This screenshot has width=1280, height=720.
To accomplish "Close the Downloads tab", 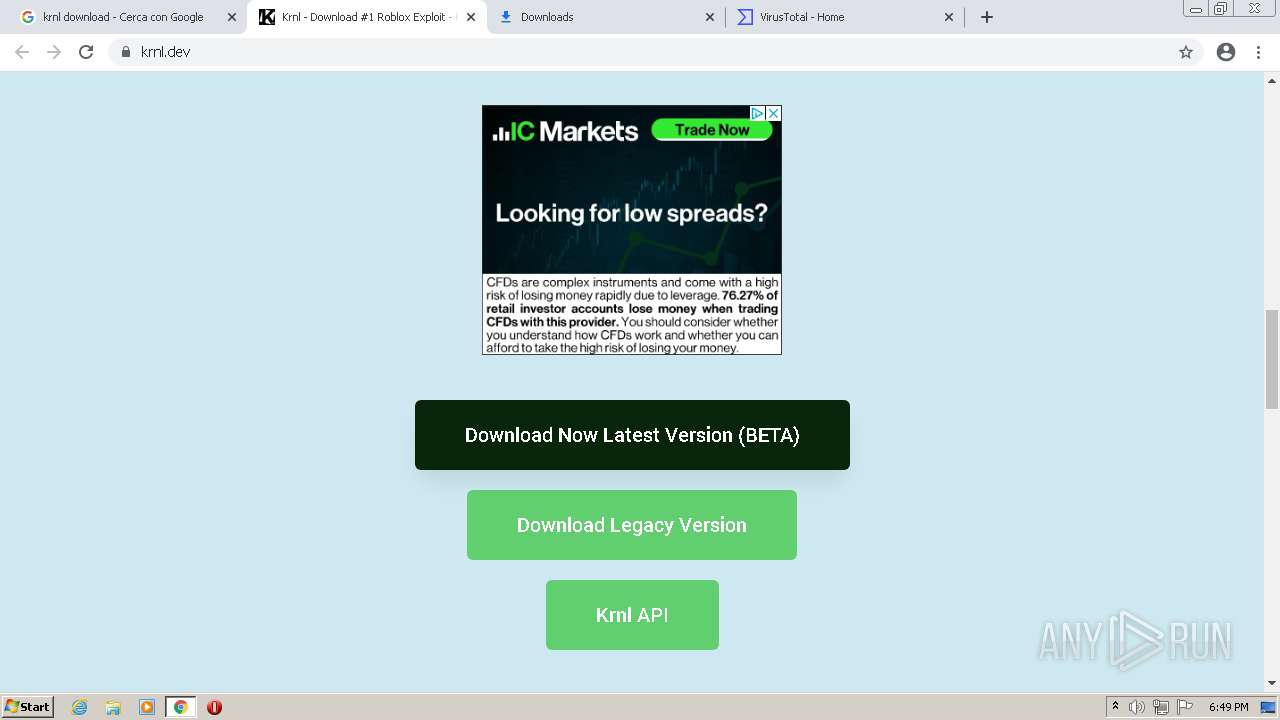I will (710, 17).
